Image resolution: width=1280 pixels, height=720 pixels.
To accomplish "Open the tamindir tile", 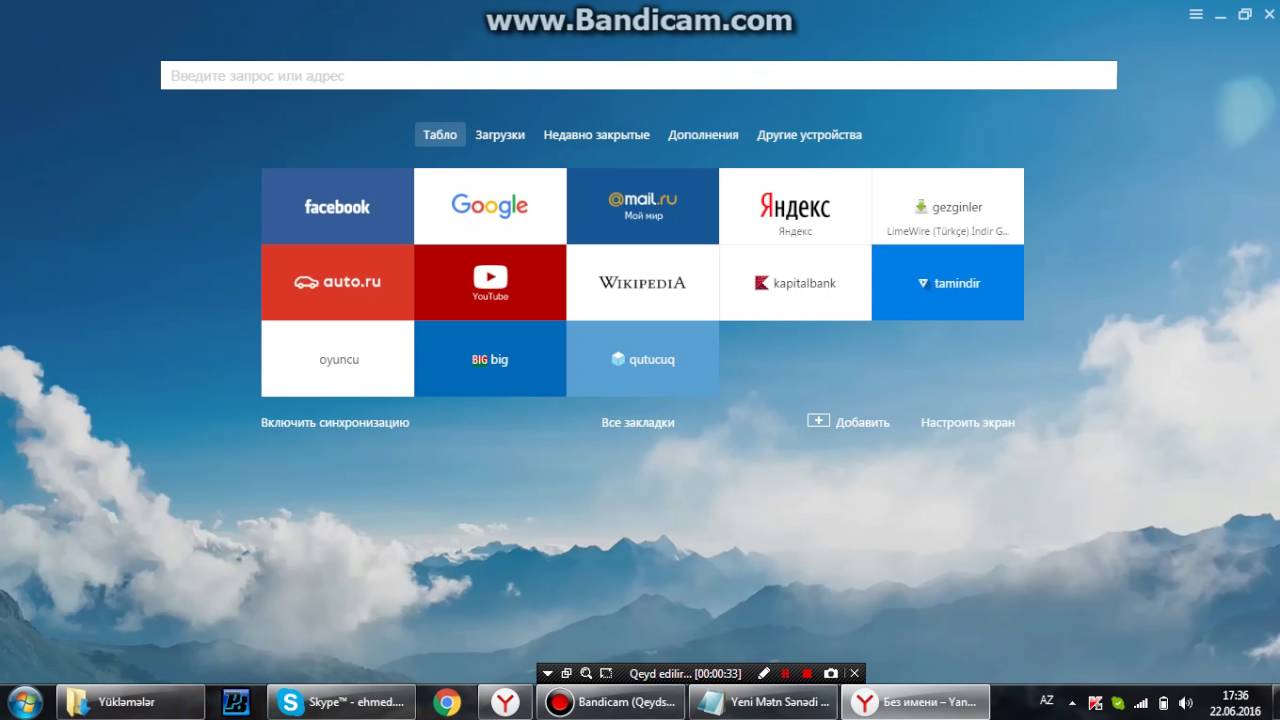I will coord(948,282).
